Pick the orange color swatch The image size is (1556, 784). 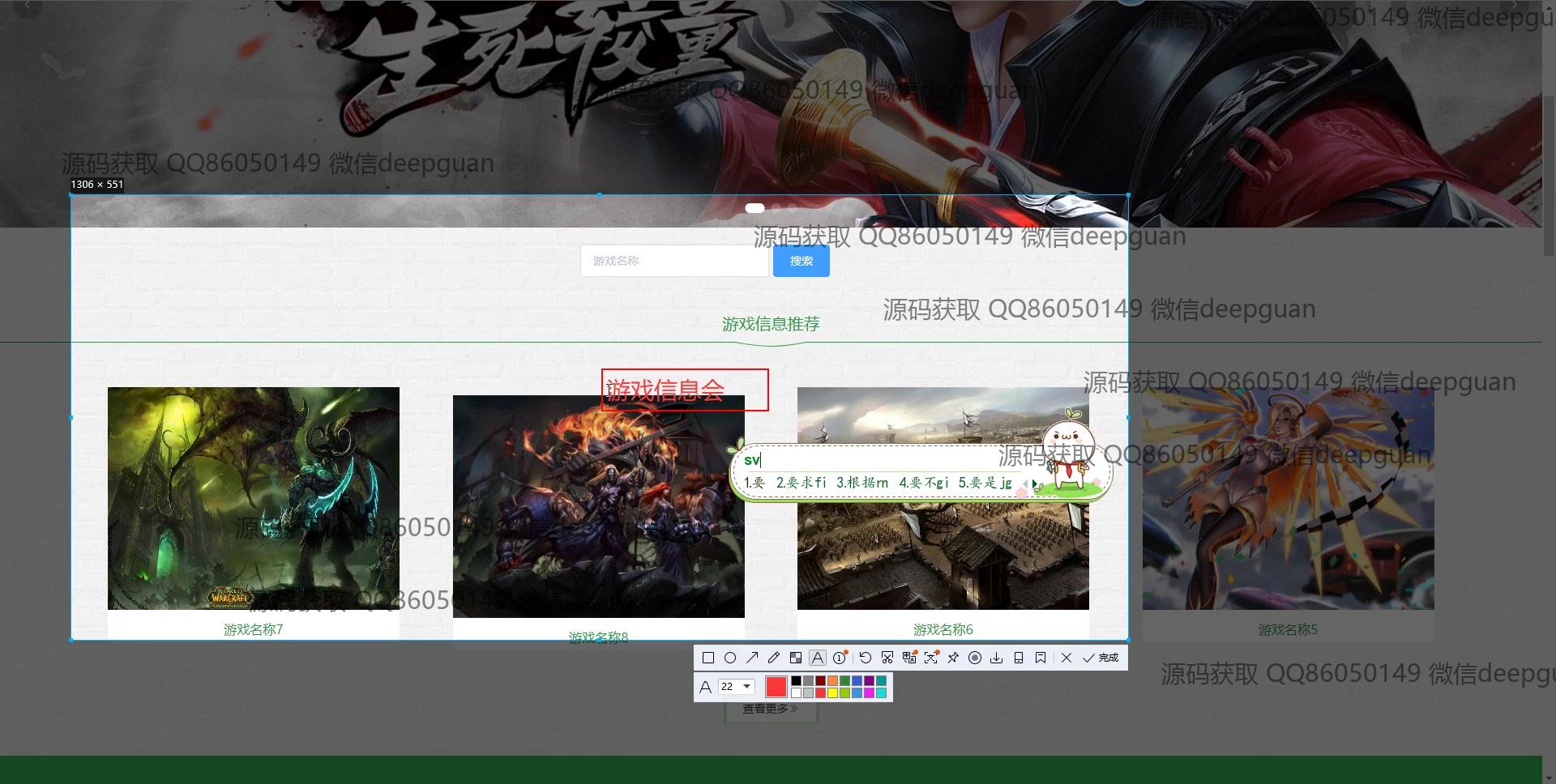tap(832, 681)
